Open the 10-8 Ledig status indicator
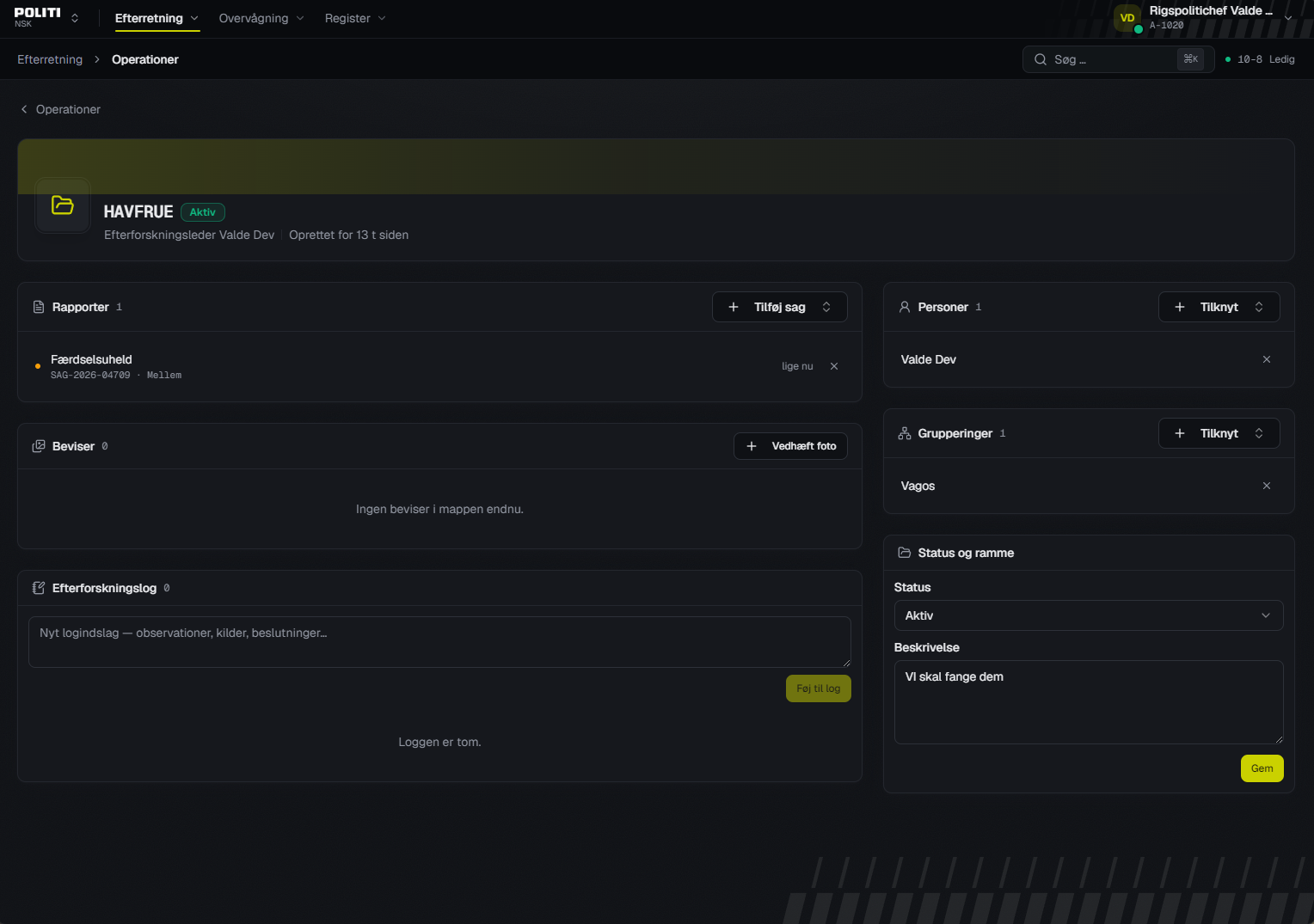Image resolution: width=1314 pixels, height=924 pixels. pos(1260,59)
